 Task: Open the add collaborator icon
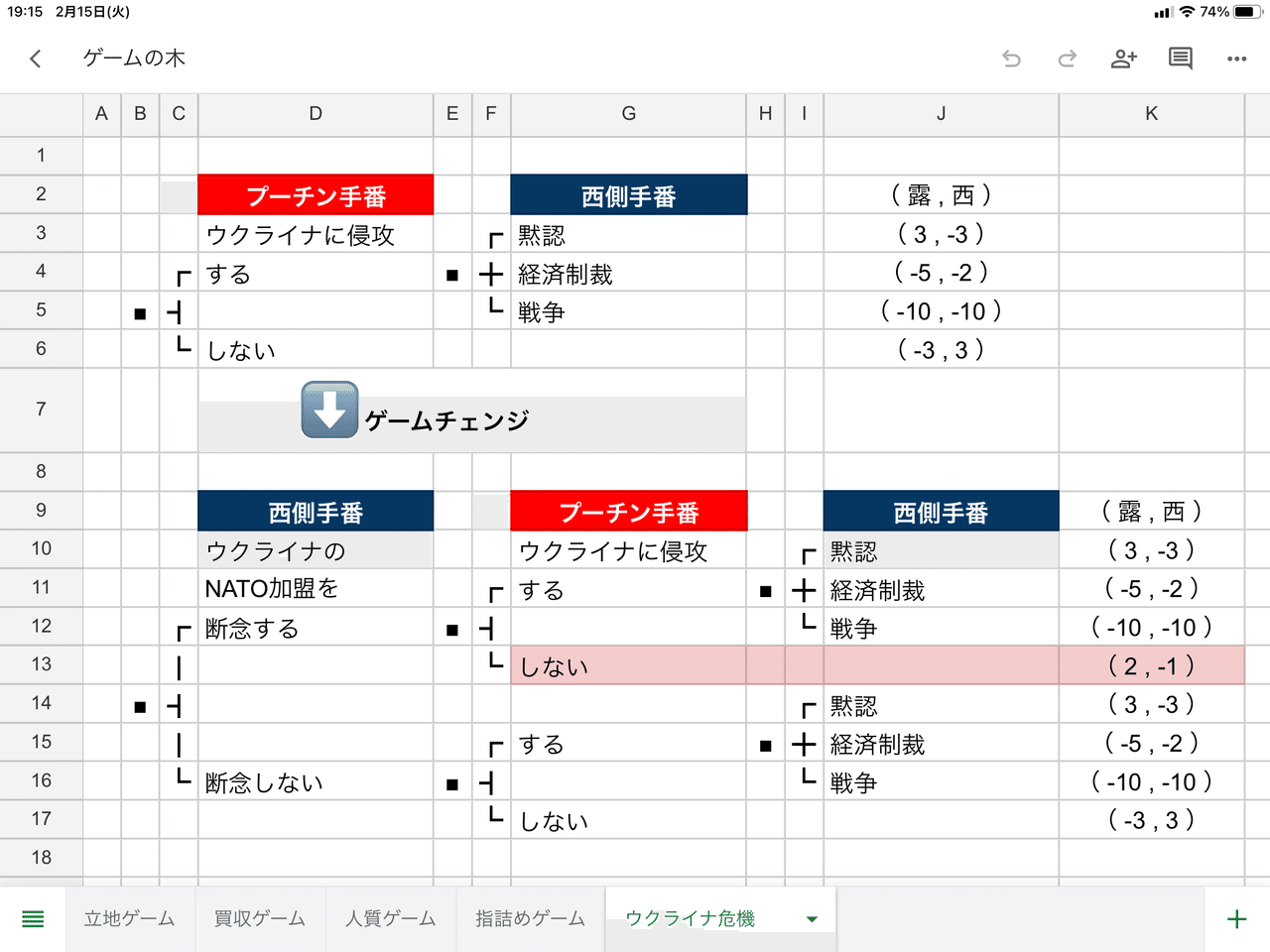[x=1123, y=59]
